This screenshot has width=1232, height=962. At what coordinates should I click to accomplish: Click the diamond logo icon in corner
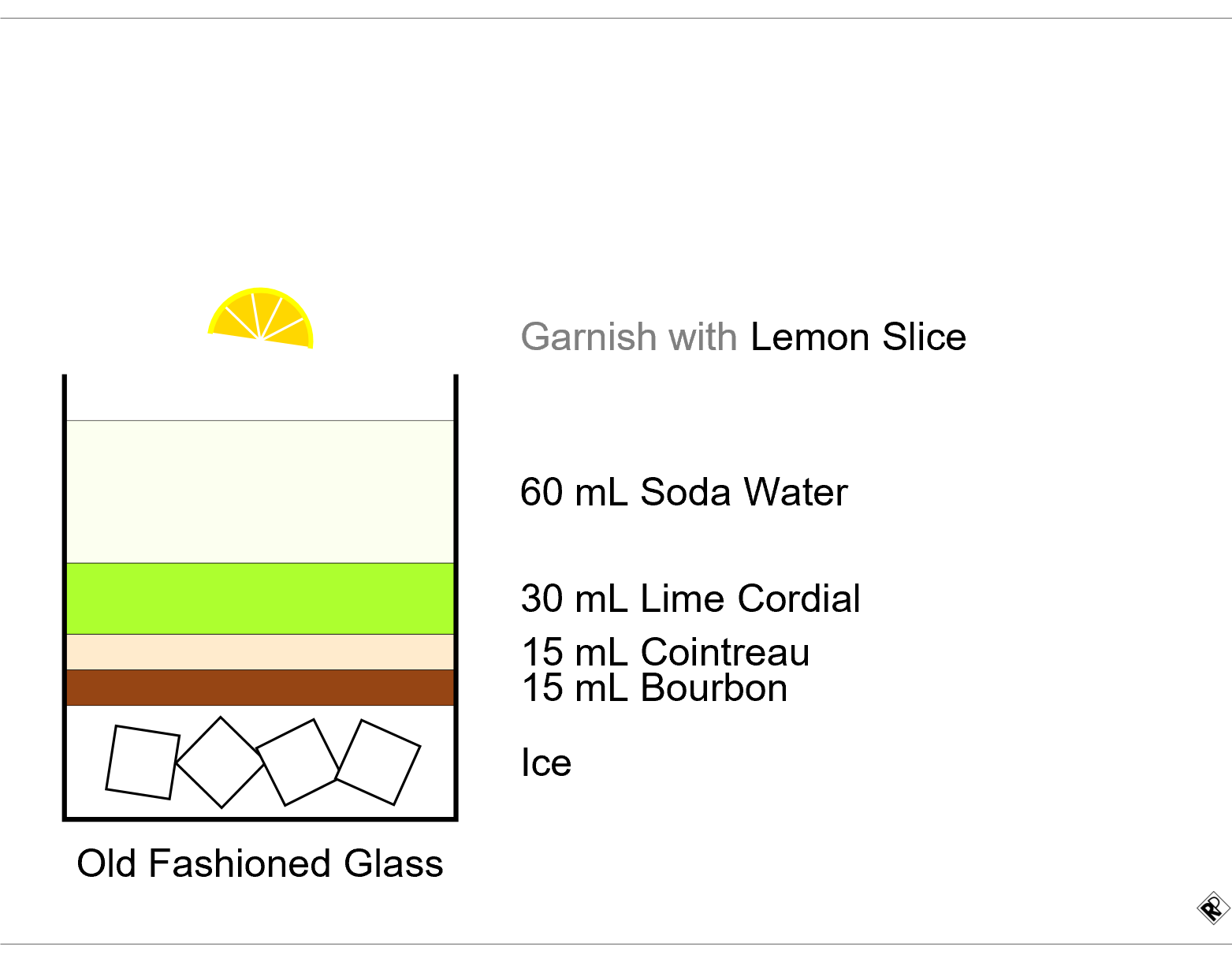[1213, 908]
